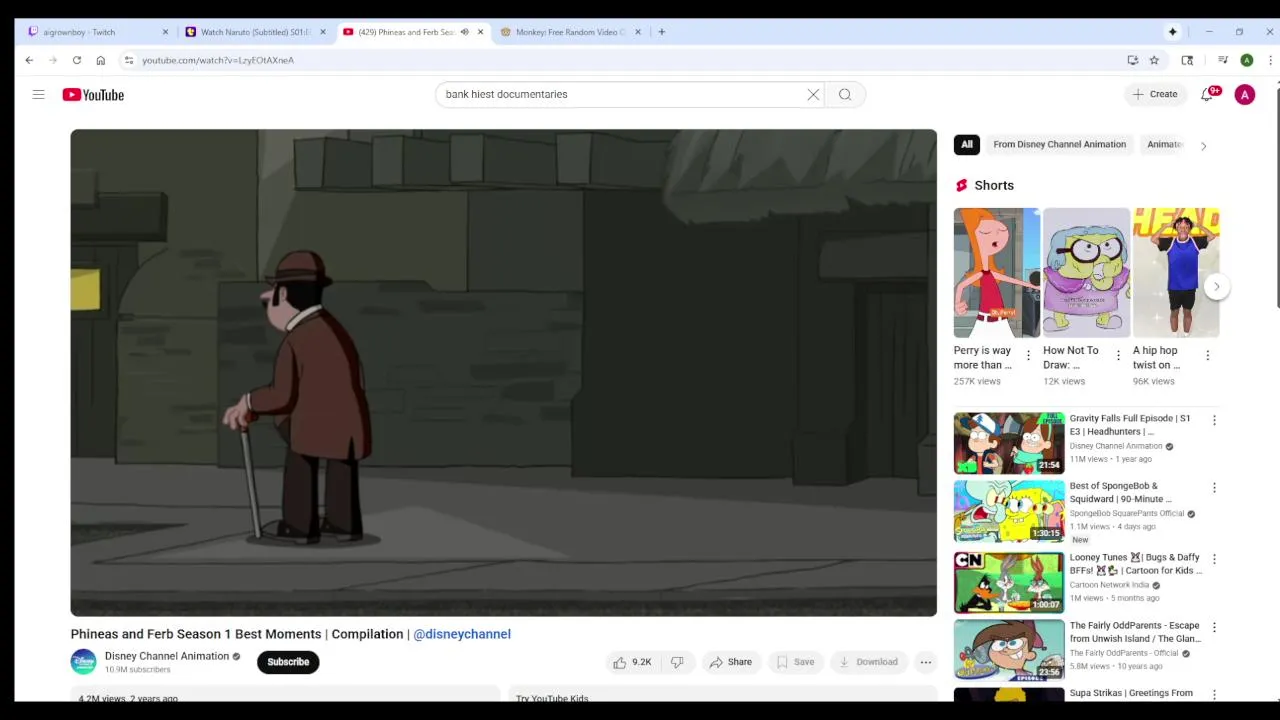Image resolution: width=1280 pixels, height=720 pixels.
Task: Select From Disney Channel Animation chip
Action: click(1059, 144)
